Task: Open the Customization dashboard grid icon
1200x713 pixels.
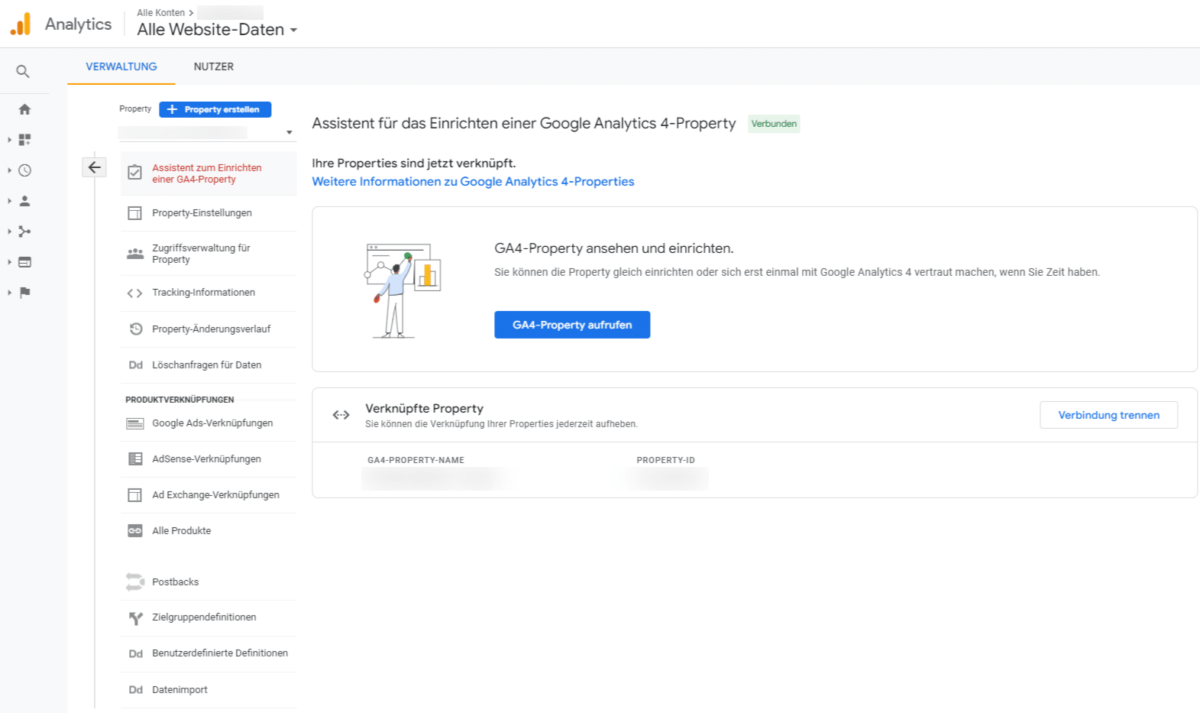Action: coord(25,140)
